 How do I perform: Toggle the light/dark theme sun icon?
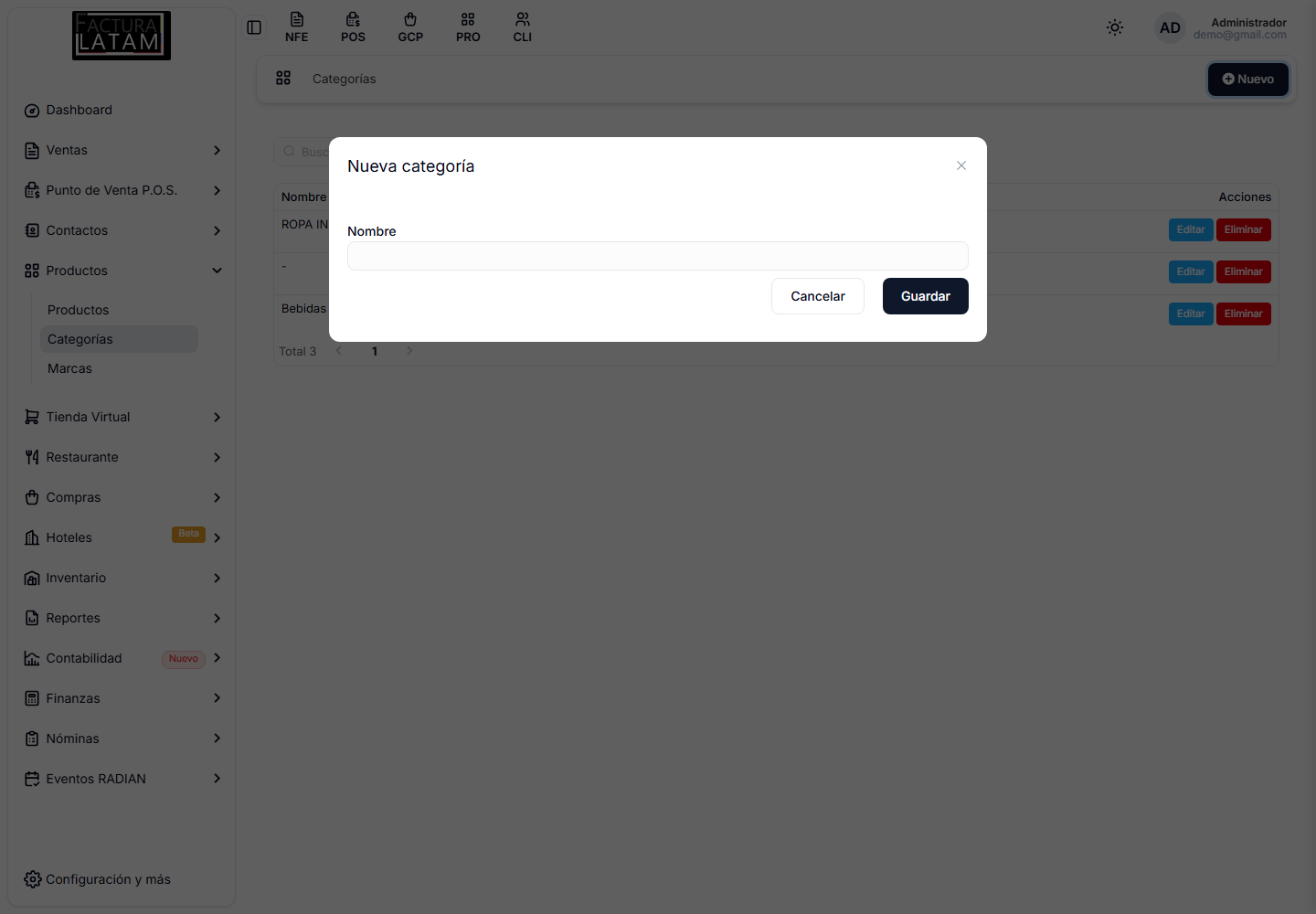1115,27
